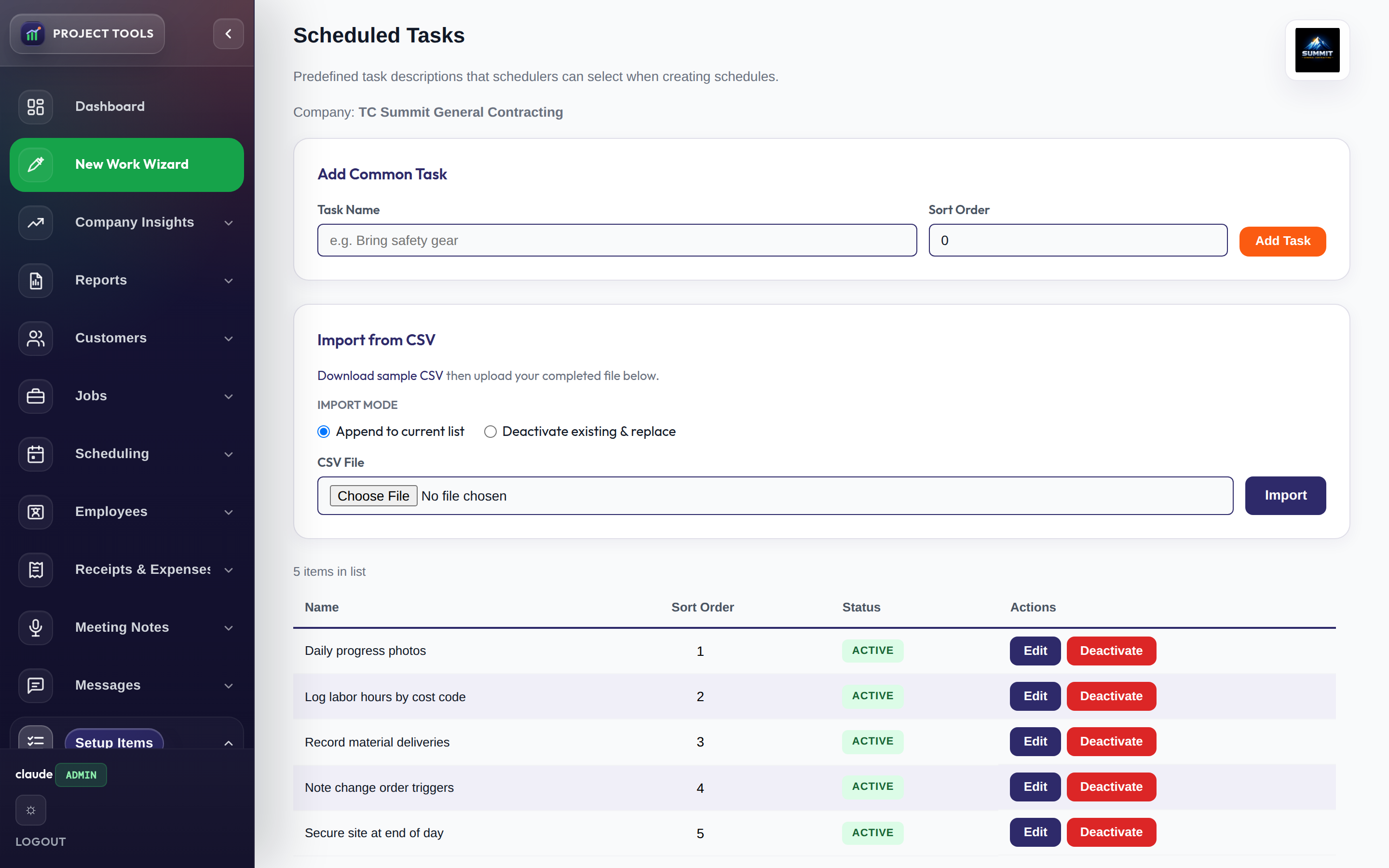Open the Company Insights menu
The image size is (1389, 868).
click(127, 223)
